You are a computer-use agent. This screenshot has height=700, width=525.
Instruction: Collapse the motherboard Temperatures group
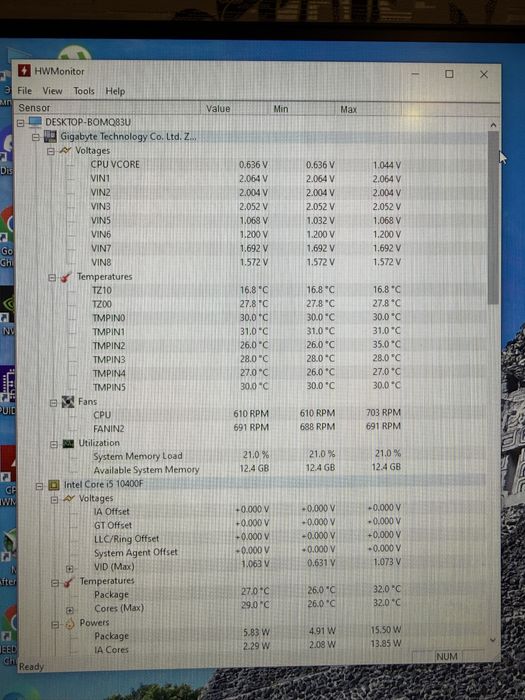(x=52, y=278)
